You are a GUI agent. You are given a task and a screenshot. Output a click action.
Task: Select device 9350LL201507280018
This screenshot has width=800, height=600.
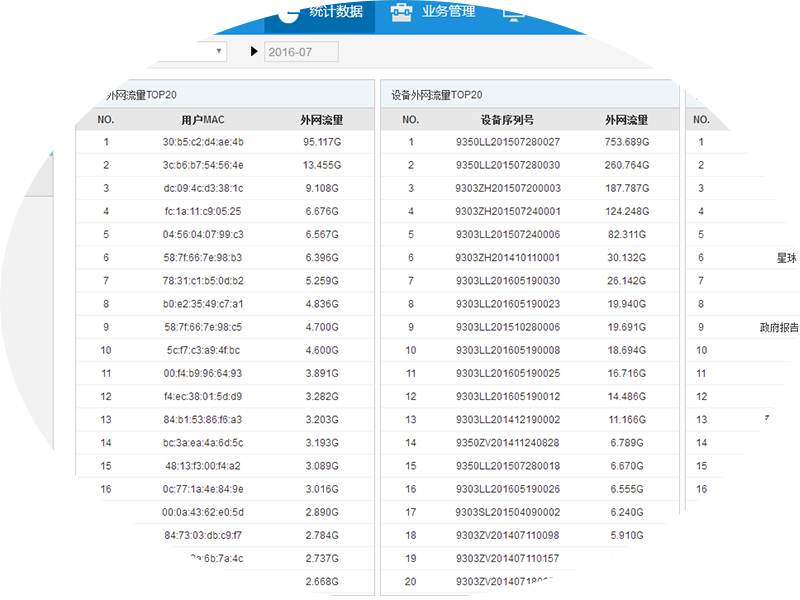click(x=508, y=466)
